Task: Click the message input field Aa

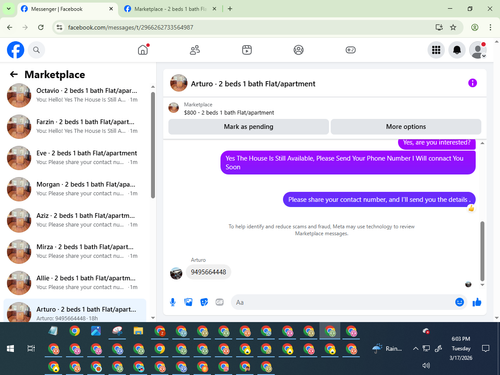Action: click(342, 302)
